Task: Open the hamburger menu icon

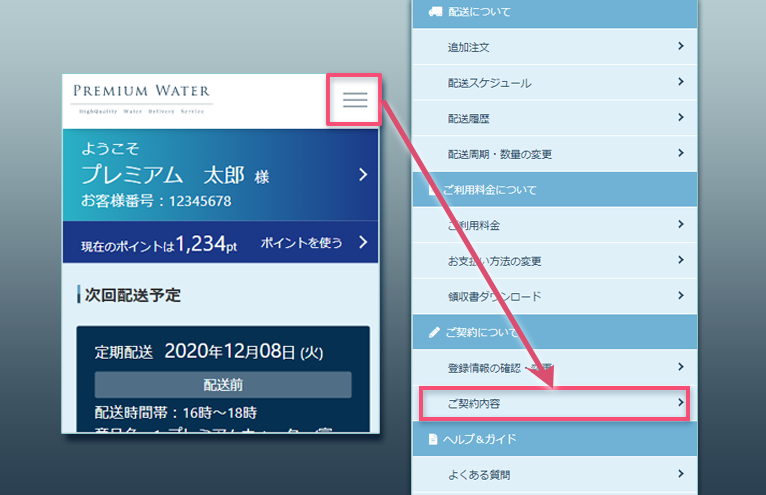Action: coord(355,100)
